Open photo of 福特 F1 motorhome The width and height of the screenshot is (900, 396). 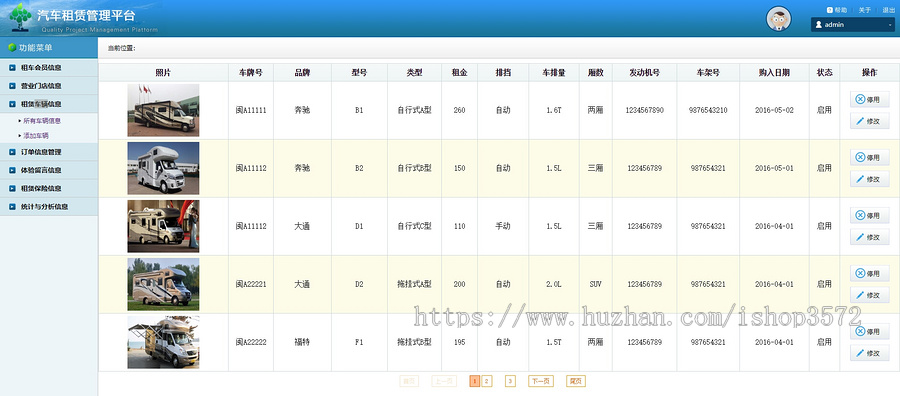click(163, 342)
